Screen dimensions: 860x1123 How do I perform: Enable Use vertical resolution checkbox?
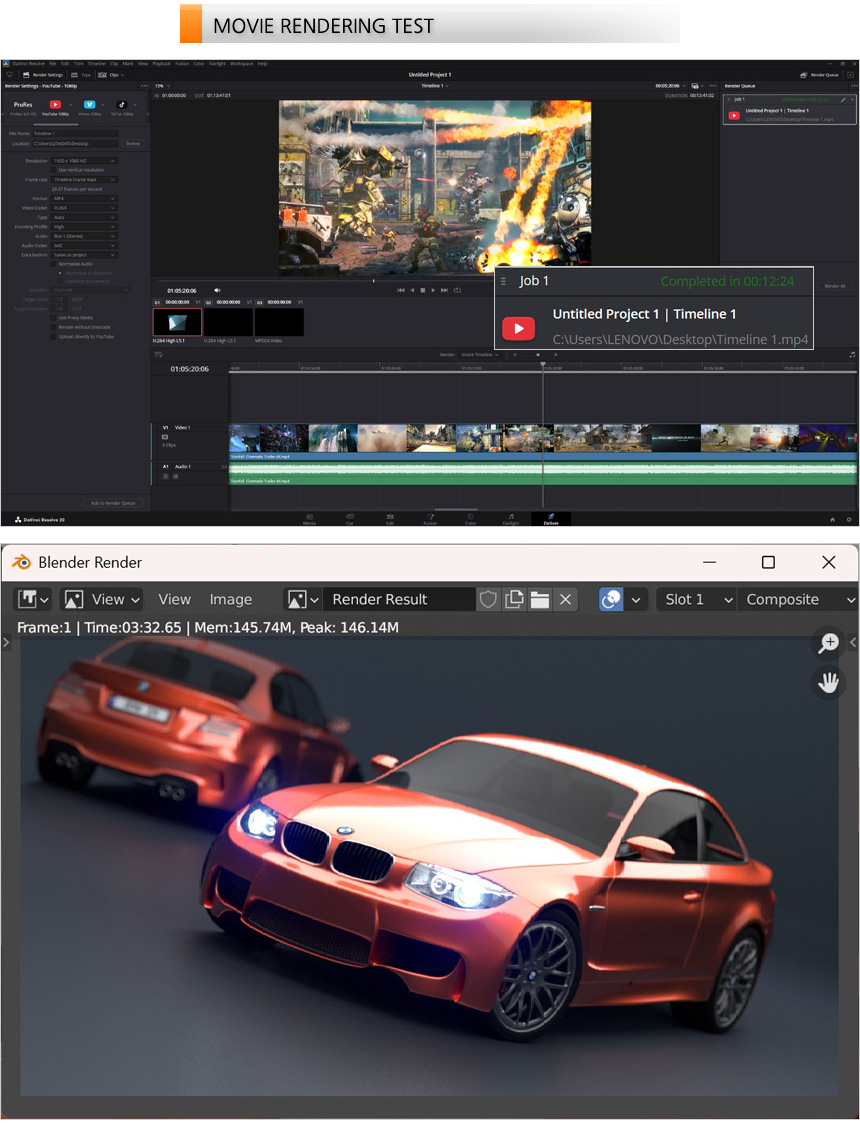click(x=54, y=170)
